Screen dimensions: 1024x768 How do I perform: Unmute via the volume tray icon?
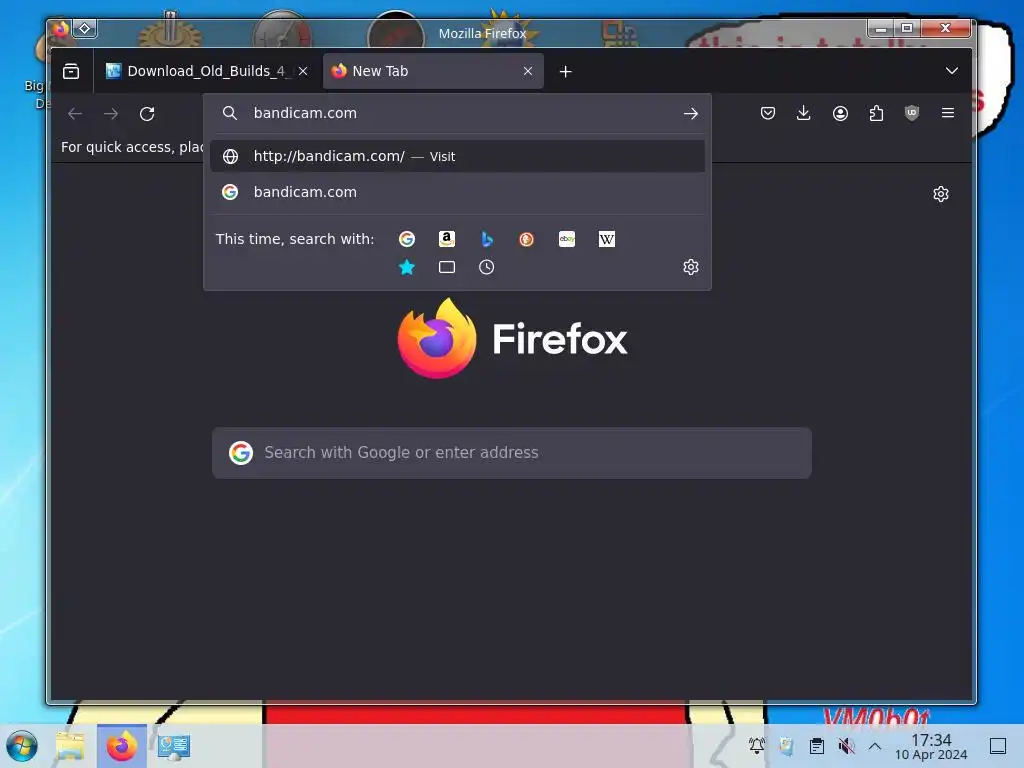(x=846, y=746)
